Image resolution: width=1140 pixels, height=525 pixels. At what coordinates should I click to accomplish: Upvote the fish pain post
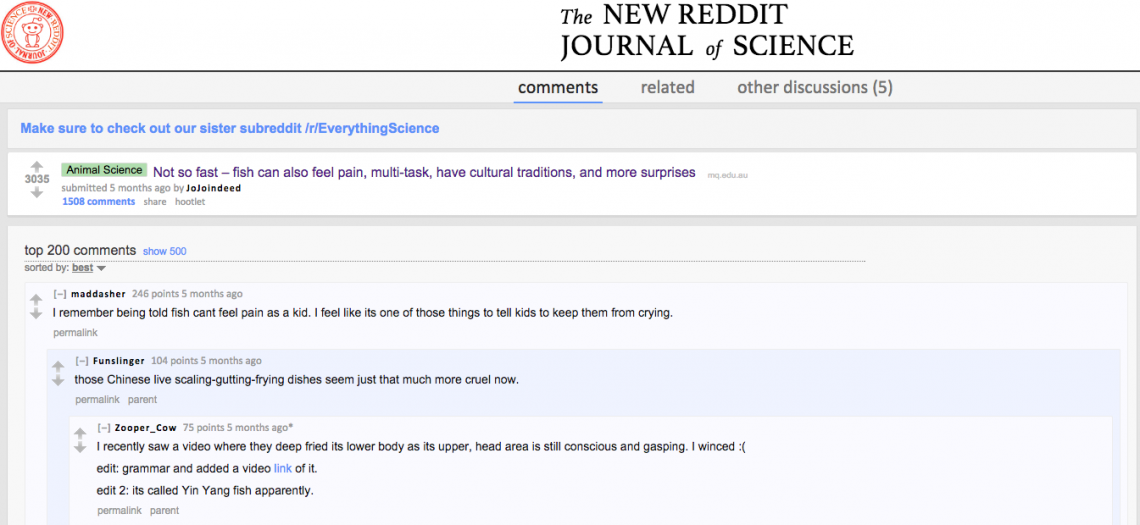point(36,166)
